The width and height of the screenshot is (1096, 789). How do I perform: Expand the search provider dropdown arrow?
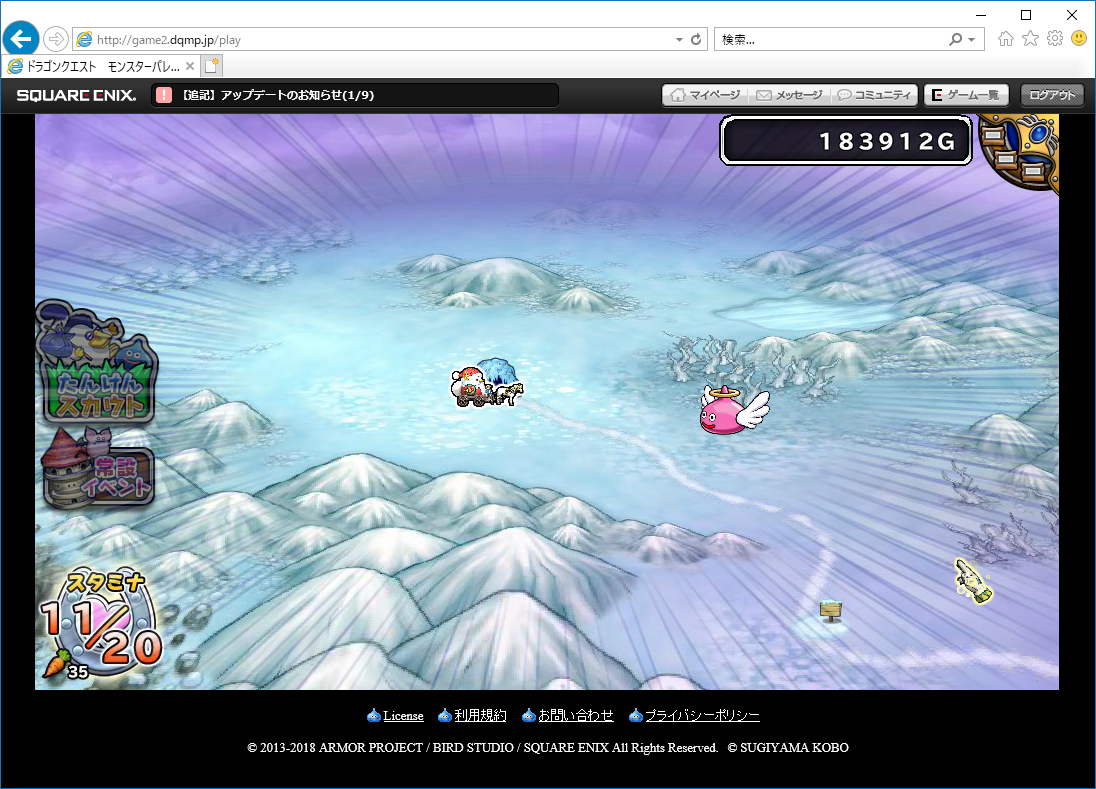pos(971,40)
